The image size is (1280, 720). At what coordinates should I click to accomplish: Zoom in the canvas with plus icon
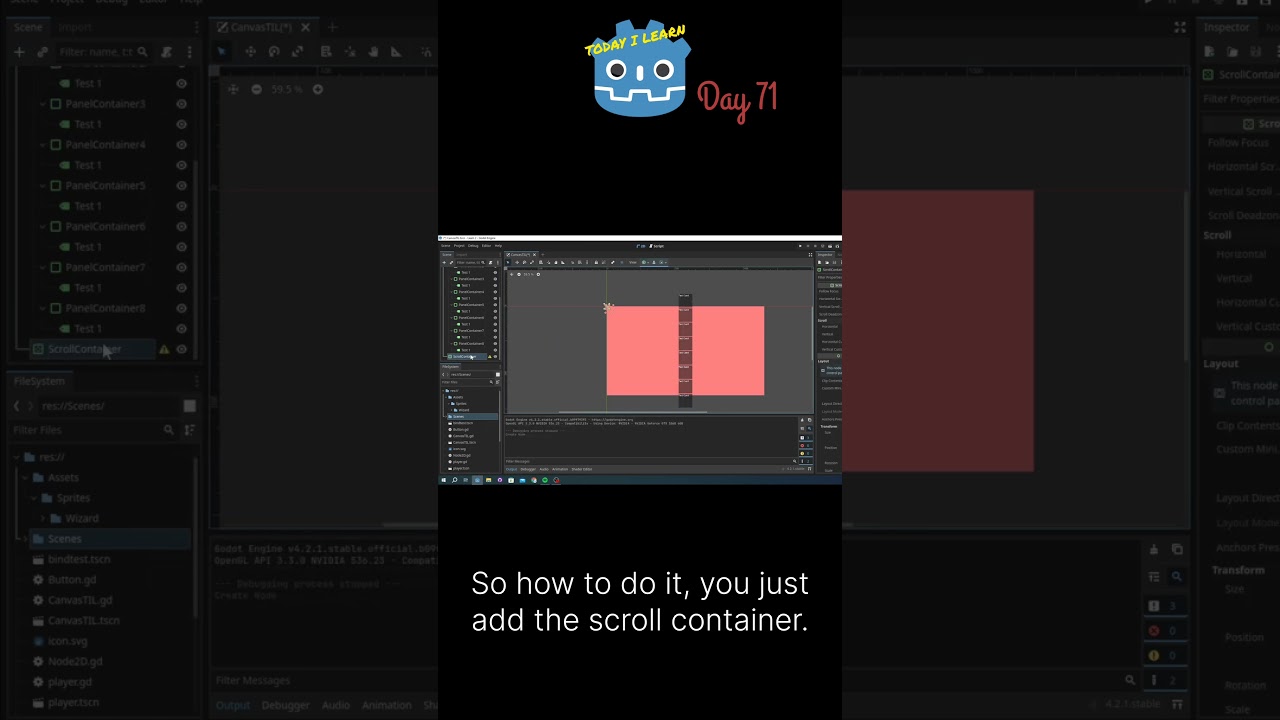click(318, 89)
